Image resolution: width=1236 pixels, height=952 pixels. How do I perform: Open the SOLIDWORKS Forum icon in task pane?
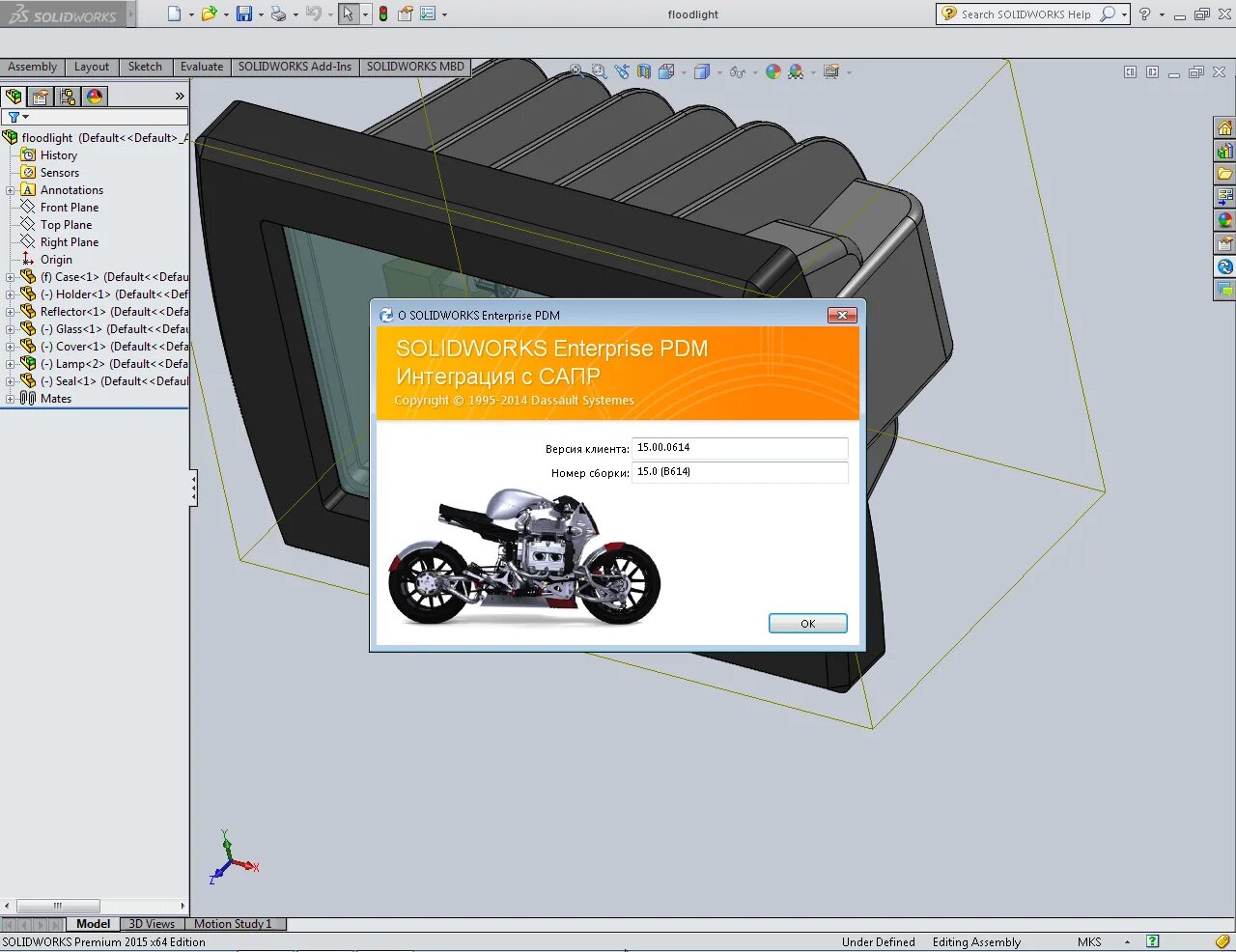tap(1224, 290)
